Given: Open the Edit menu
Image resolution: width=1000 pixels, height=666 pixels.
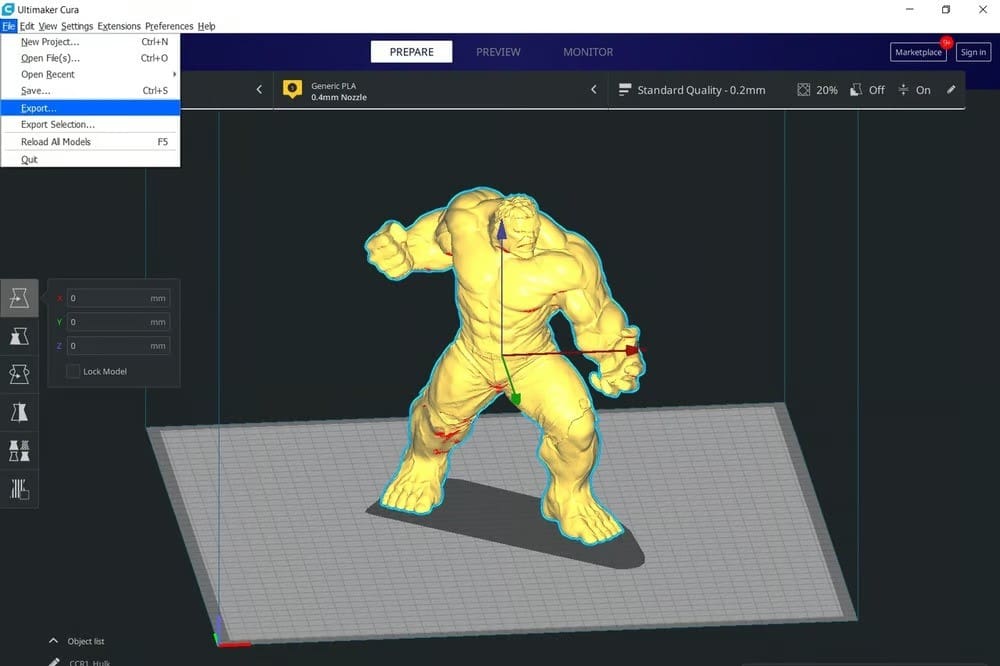Looking at the screenshot, I should (27, 26).
